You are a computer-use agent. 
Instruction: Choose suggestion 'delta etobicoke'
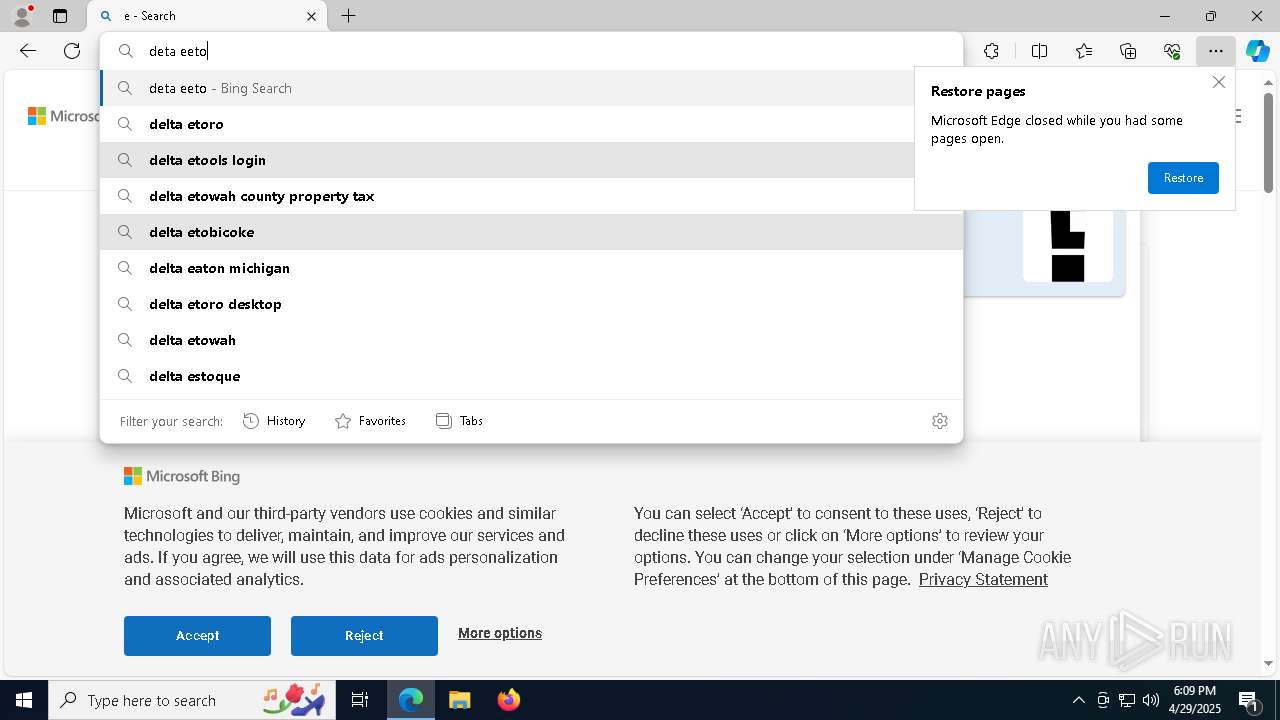click(x=531, y=232)
